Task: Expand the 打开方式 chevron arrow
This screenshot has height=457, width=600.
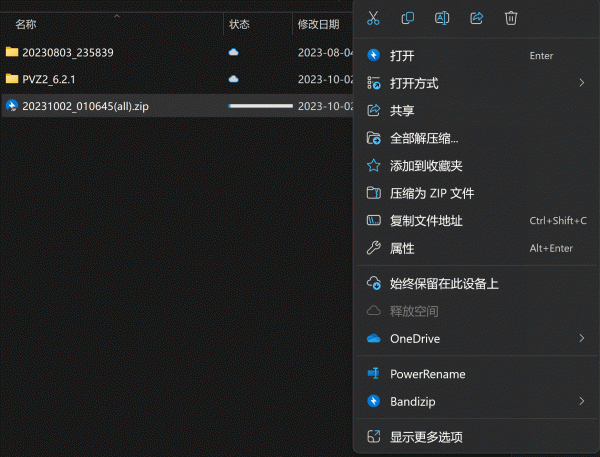Action: (582, 83)
